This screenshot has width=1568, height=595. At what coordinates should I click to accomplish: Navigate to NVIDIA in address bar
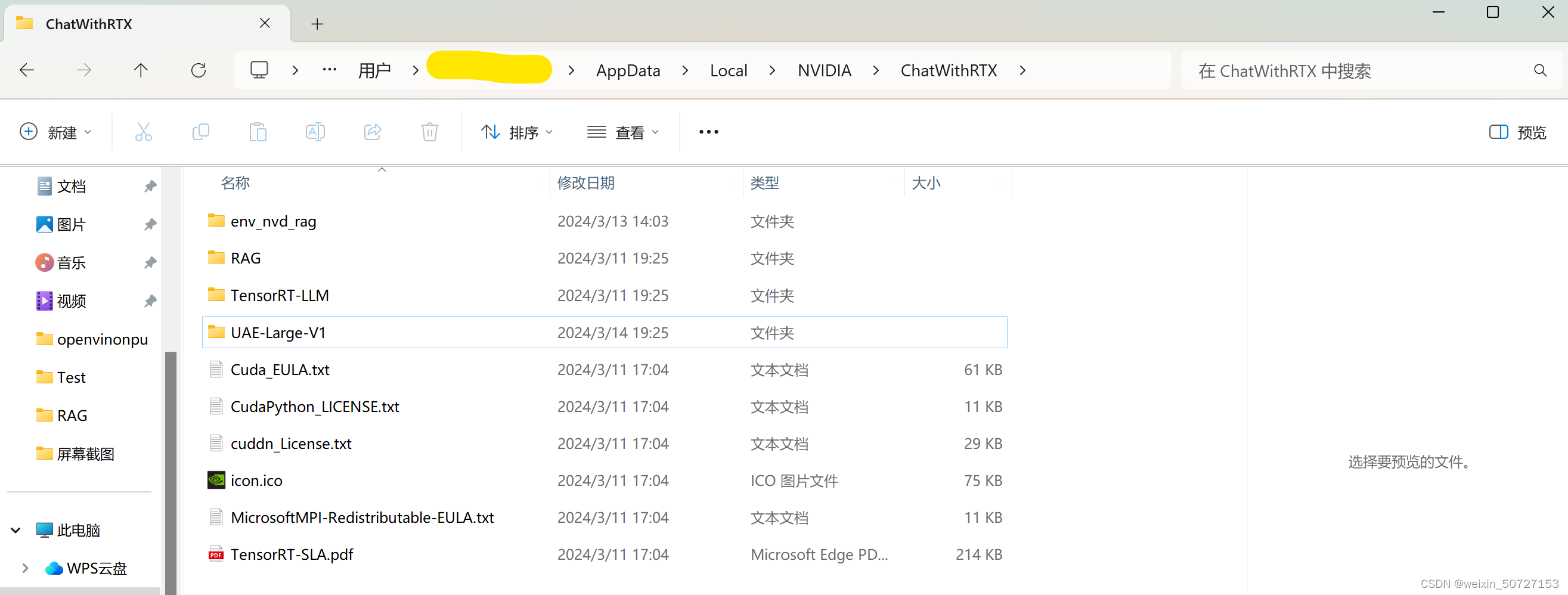[x=824, y=70]
